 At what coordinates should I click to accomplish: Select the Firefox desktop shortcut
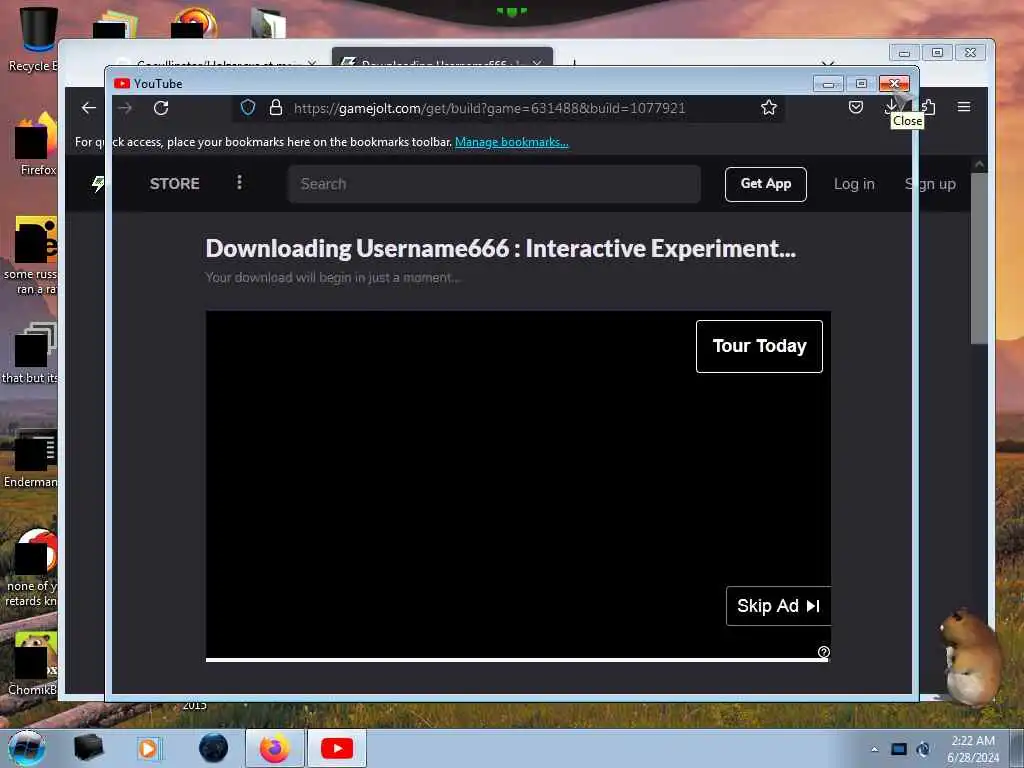[36, 145]
